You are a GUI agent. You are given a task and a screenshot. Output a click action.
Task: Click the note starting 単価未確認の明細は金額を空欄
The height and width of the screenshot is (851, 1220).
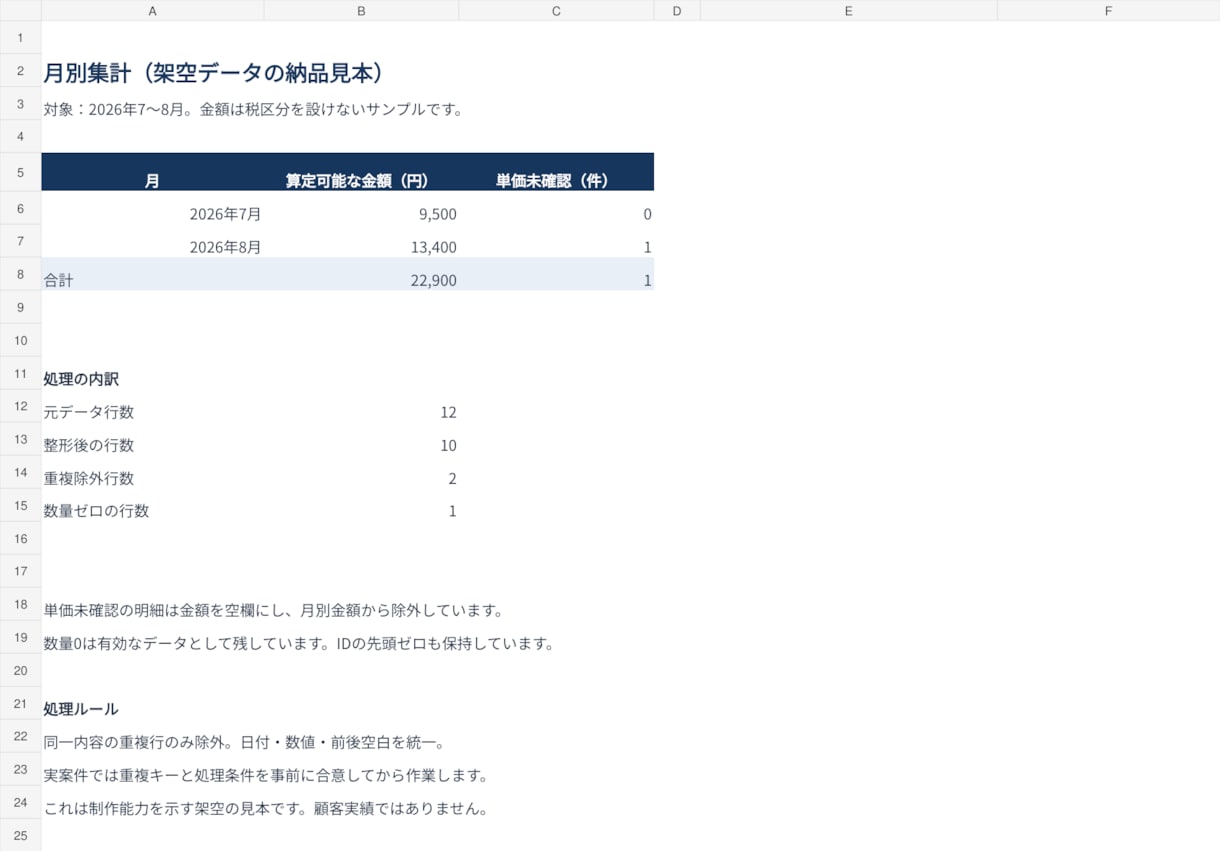click(273, 610)
